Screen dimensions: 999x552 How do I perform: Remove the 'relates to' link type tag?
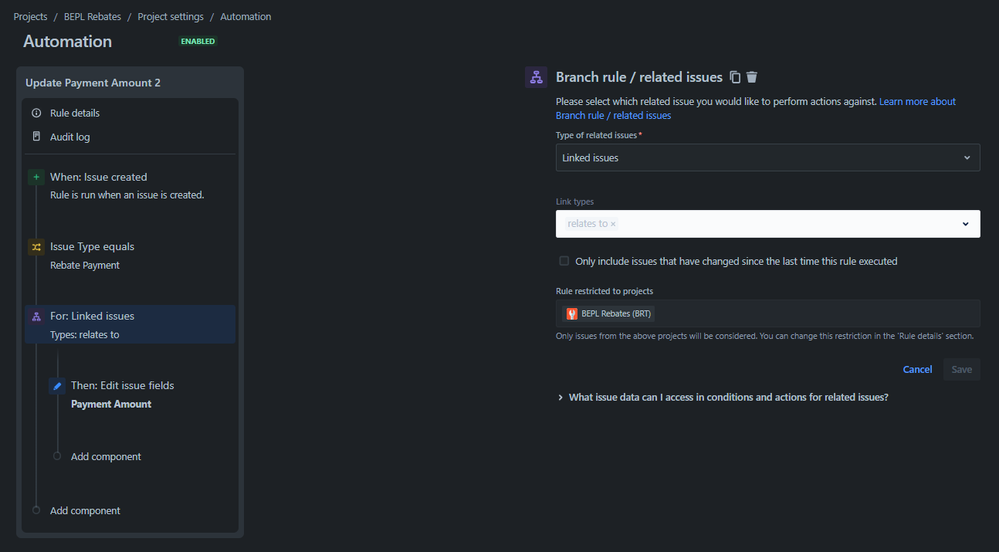coord(613,224)
